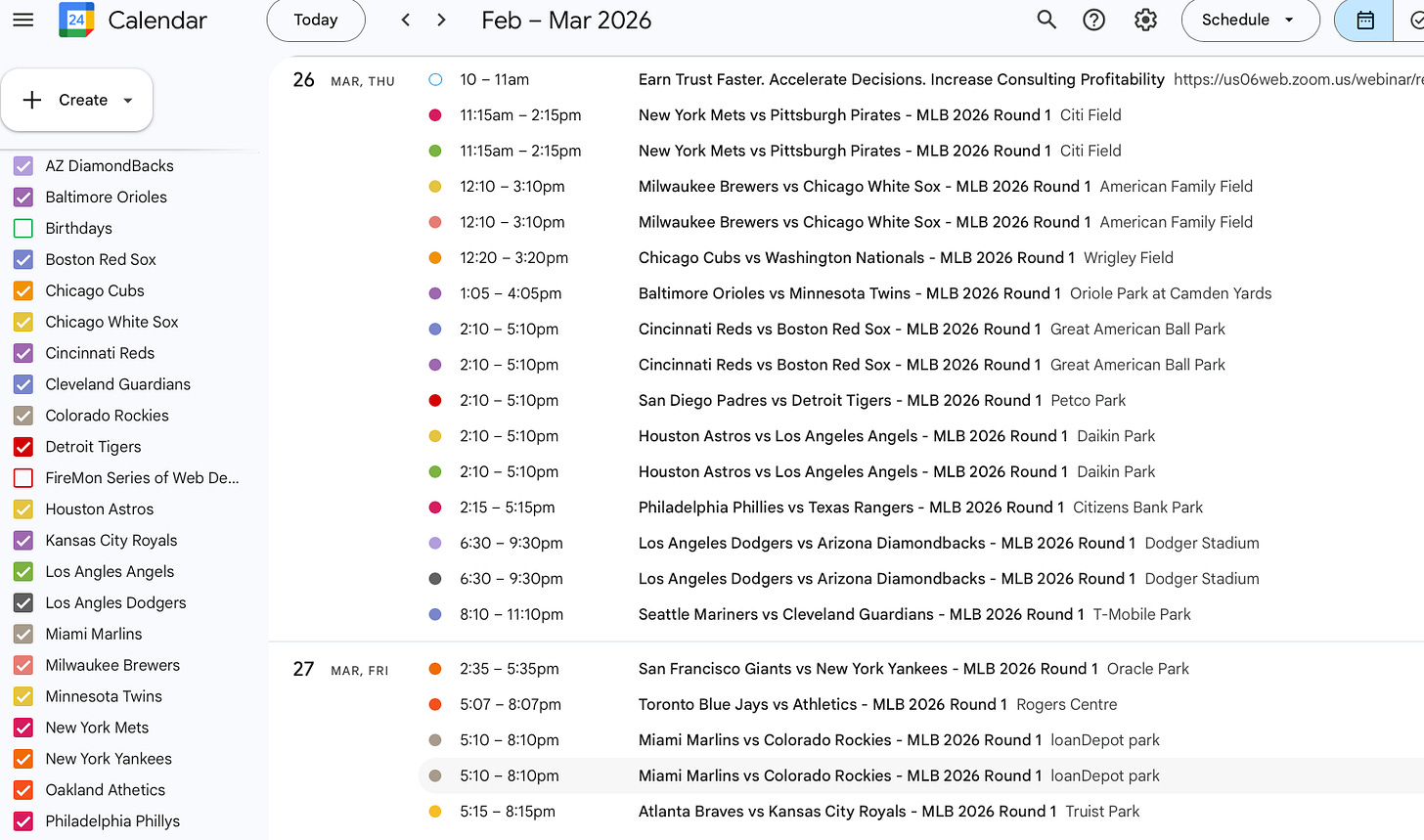
Task: Toggle Houston Astros calendar checkbox
Action: click(23, 509)
